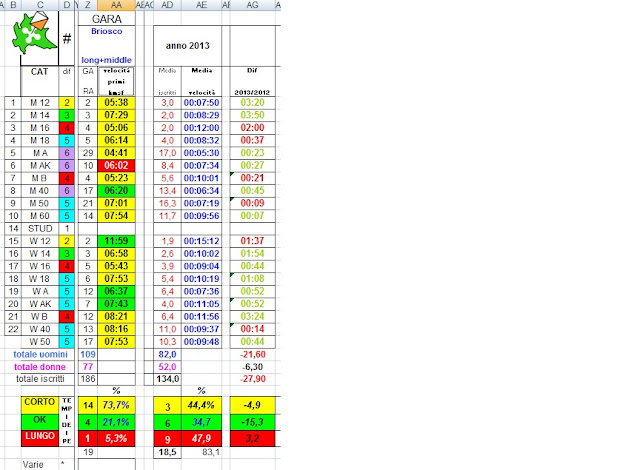The image size is (640, 470).
Task: Select the M 12 category cell
Action: coord(40,103)
